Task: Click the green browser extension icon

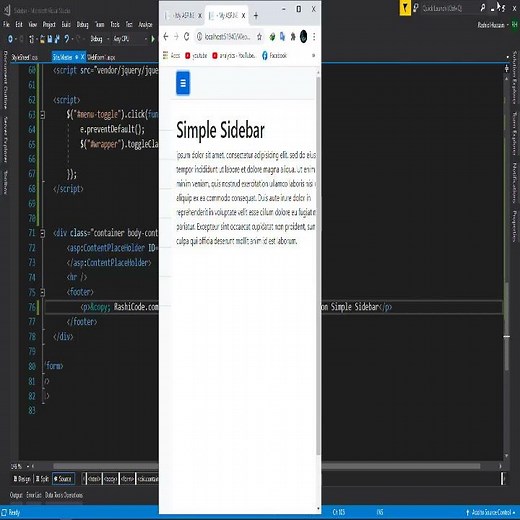Action: pos(272,37)
